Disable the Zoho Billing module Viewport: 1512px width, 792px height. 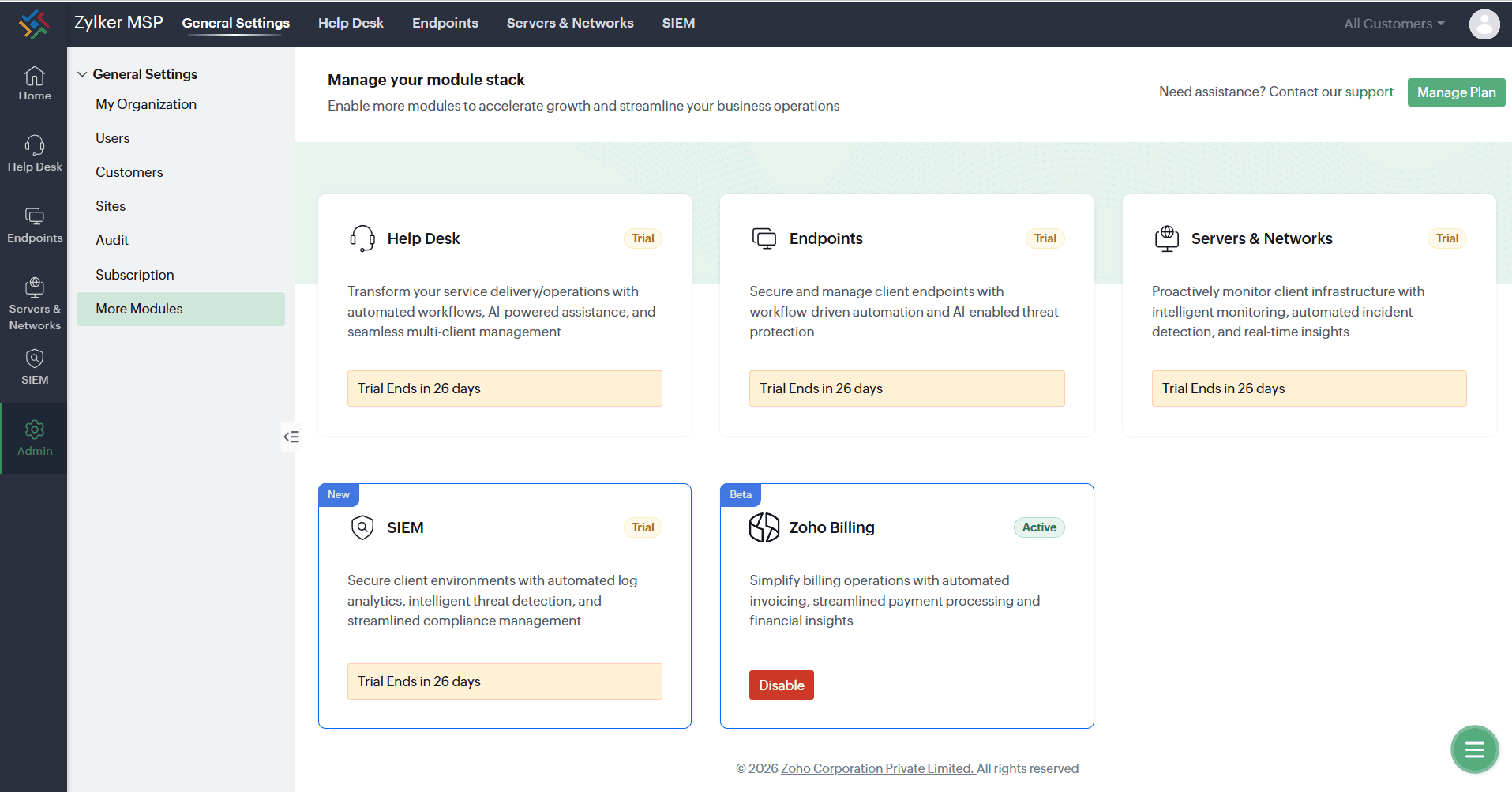781,685
